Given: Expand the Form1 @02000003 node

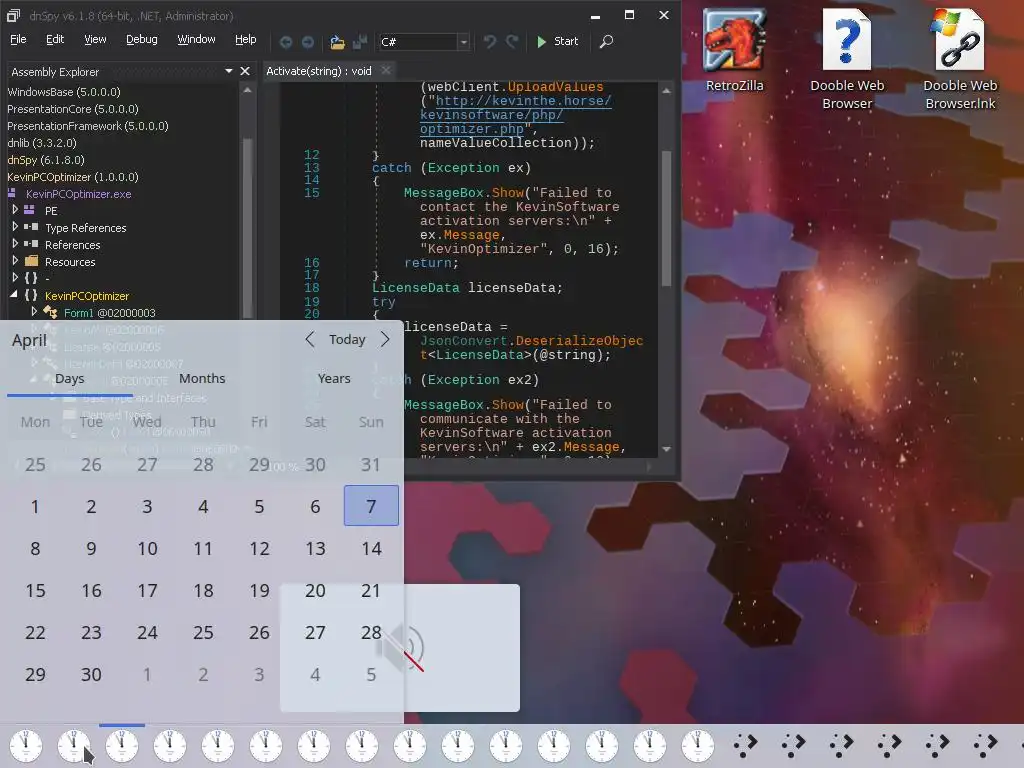Looking at the screenshot, I should (34, 312).
